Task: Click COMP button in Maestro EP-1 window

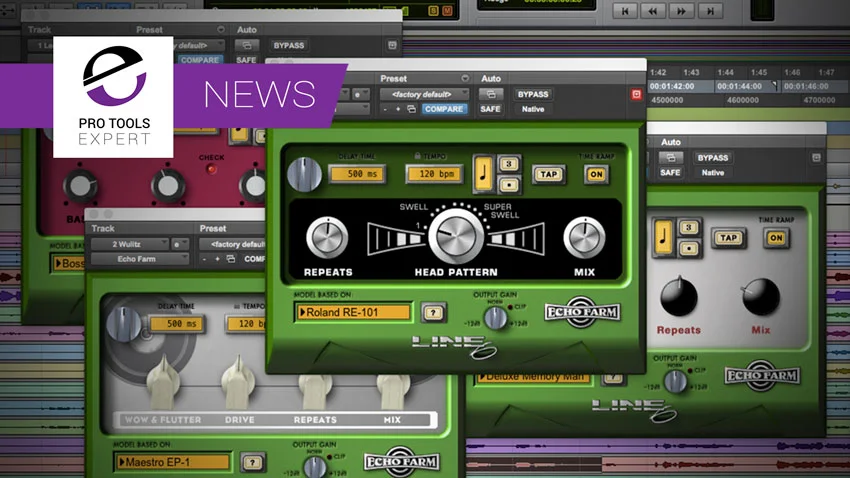Action: pyautogui.click(x=254, y=259)
